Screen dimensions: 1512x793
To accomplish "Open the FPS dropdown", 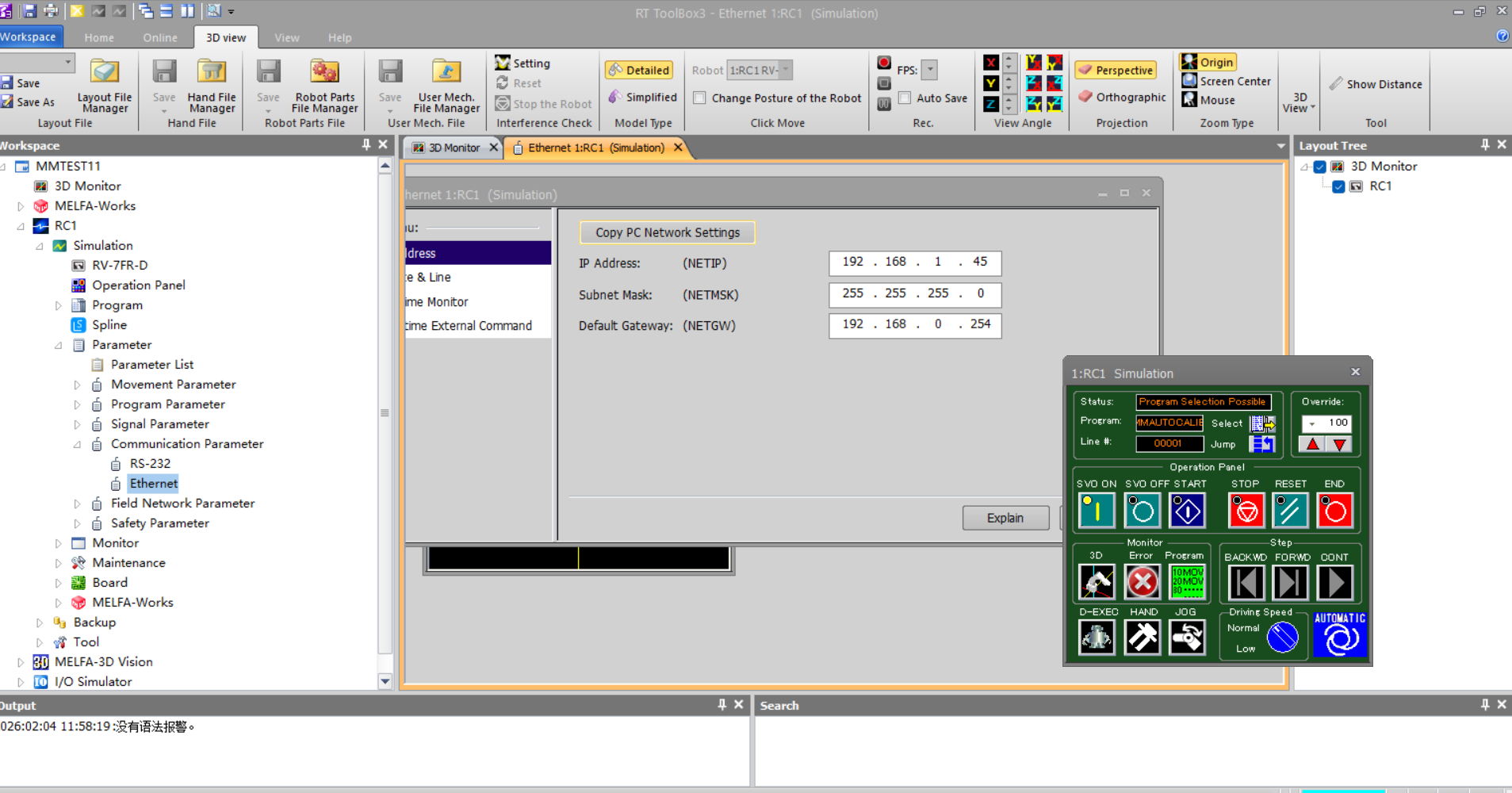I will (930, 70).
